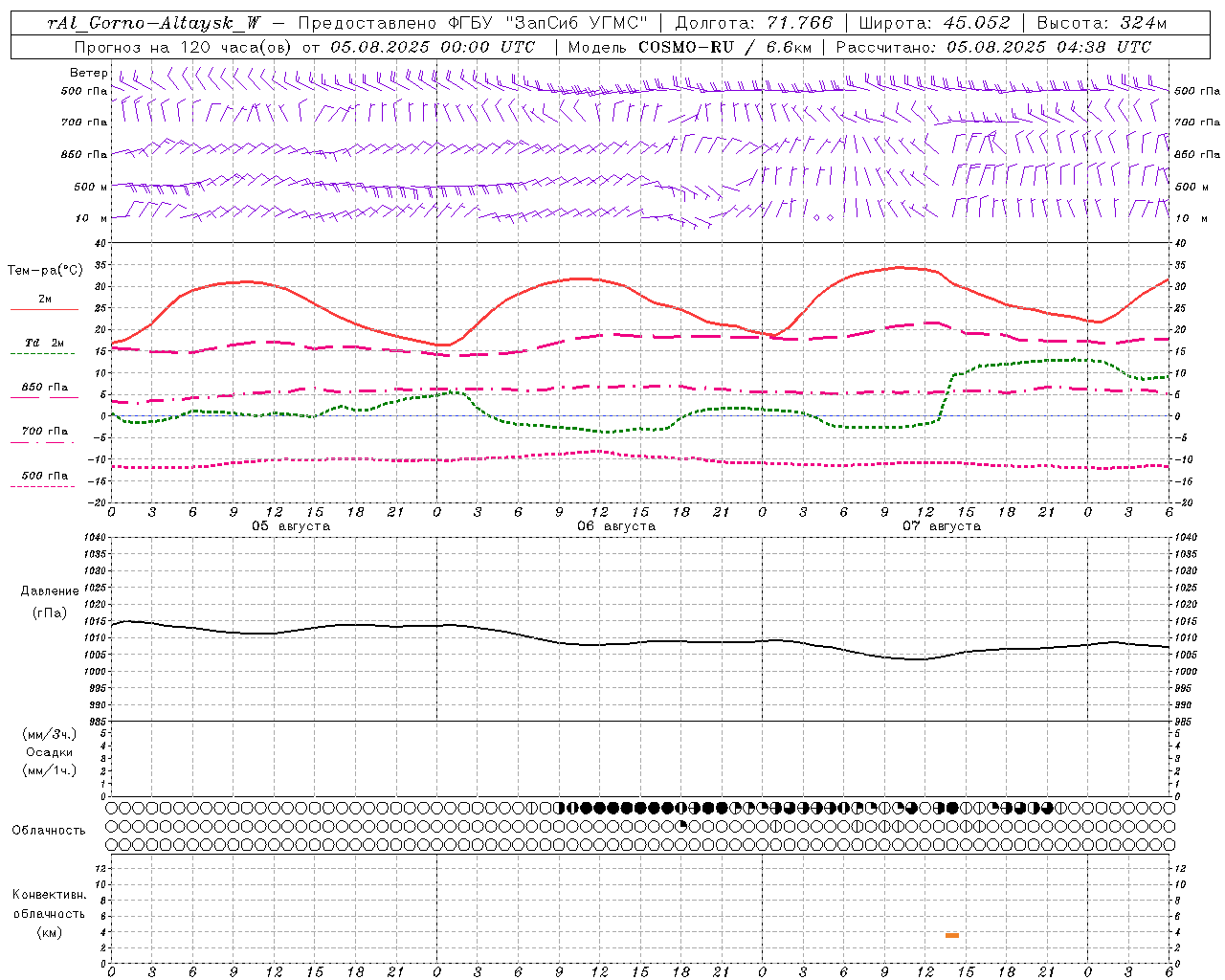This screenshot has width=1225, height=980.
Task: Select the Широта: 45.052 header value
Action: [x=934, y=23]
